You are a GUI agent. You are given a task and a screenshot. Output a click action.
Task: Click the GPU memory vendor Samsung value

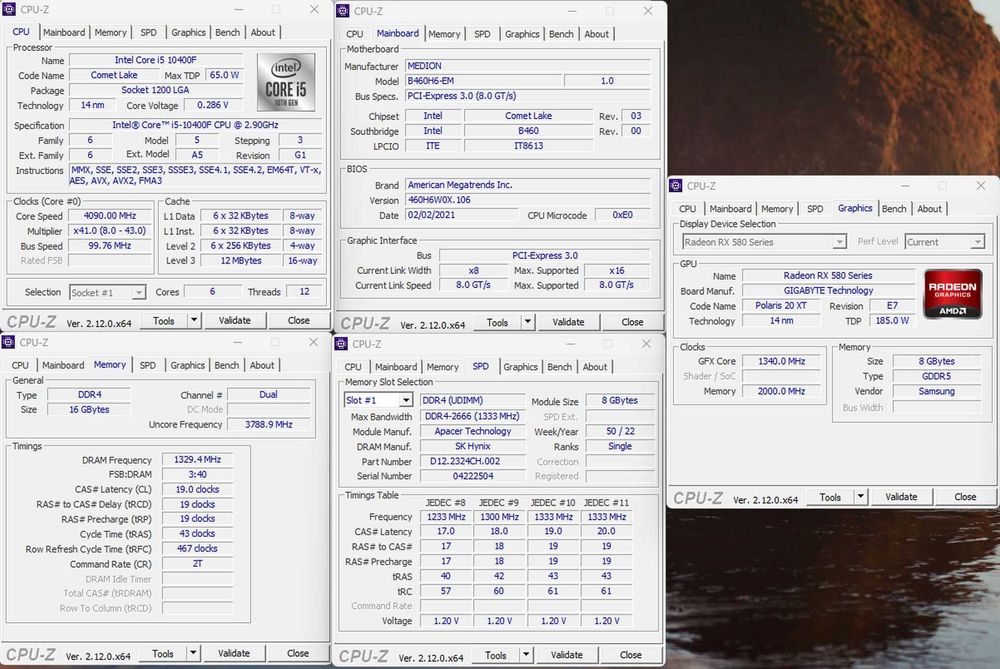(x=936, y=391)
